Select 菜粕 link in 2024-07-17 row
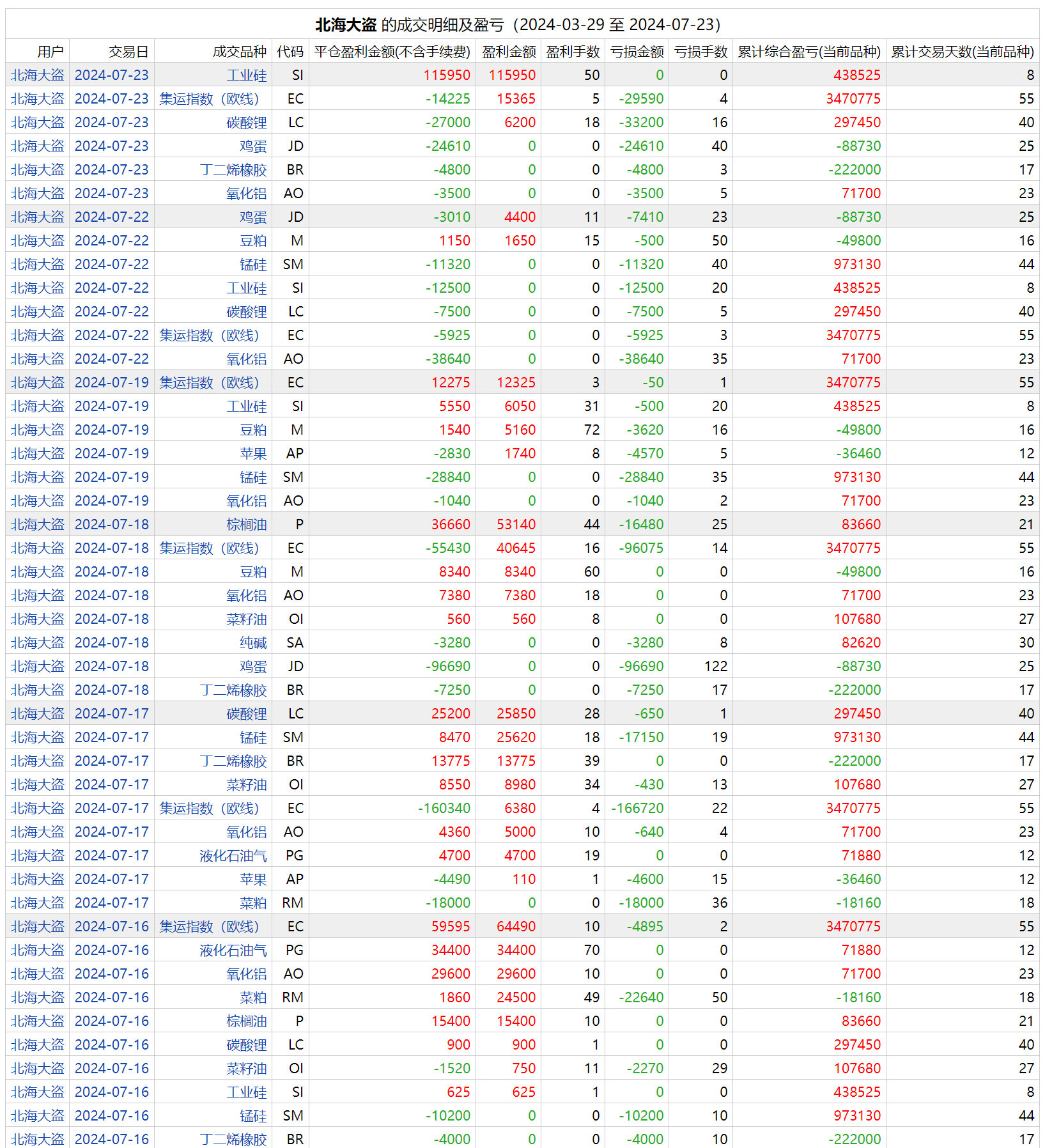Viewport: 1045px width, 1148px height. (253, 903)
